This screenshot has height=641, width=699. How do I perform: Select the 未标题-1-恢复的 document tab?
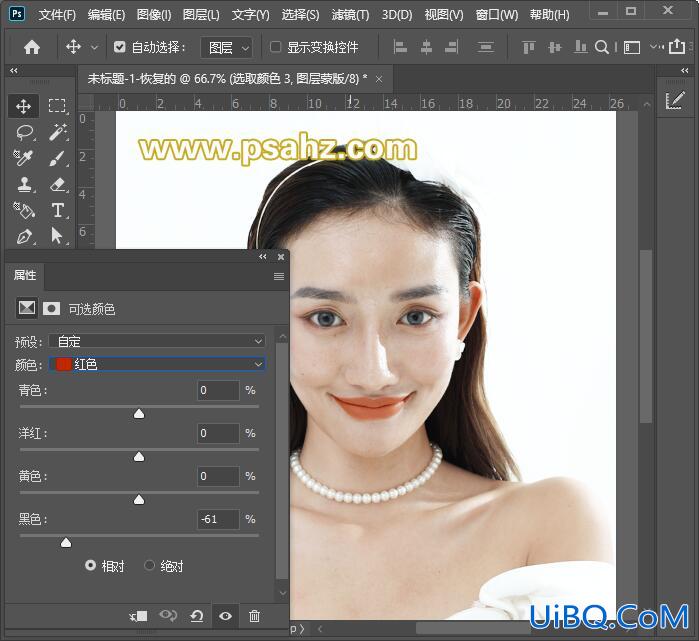(x=227, y=79)
